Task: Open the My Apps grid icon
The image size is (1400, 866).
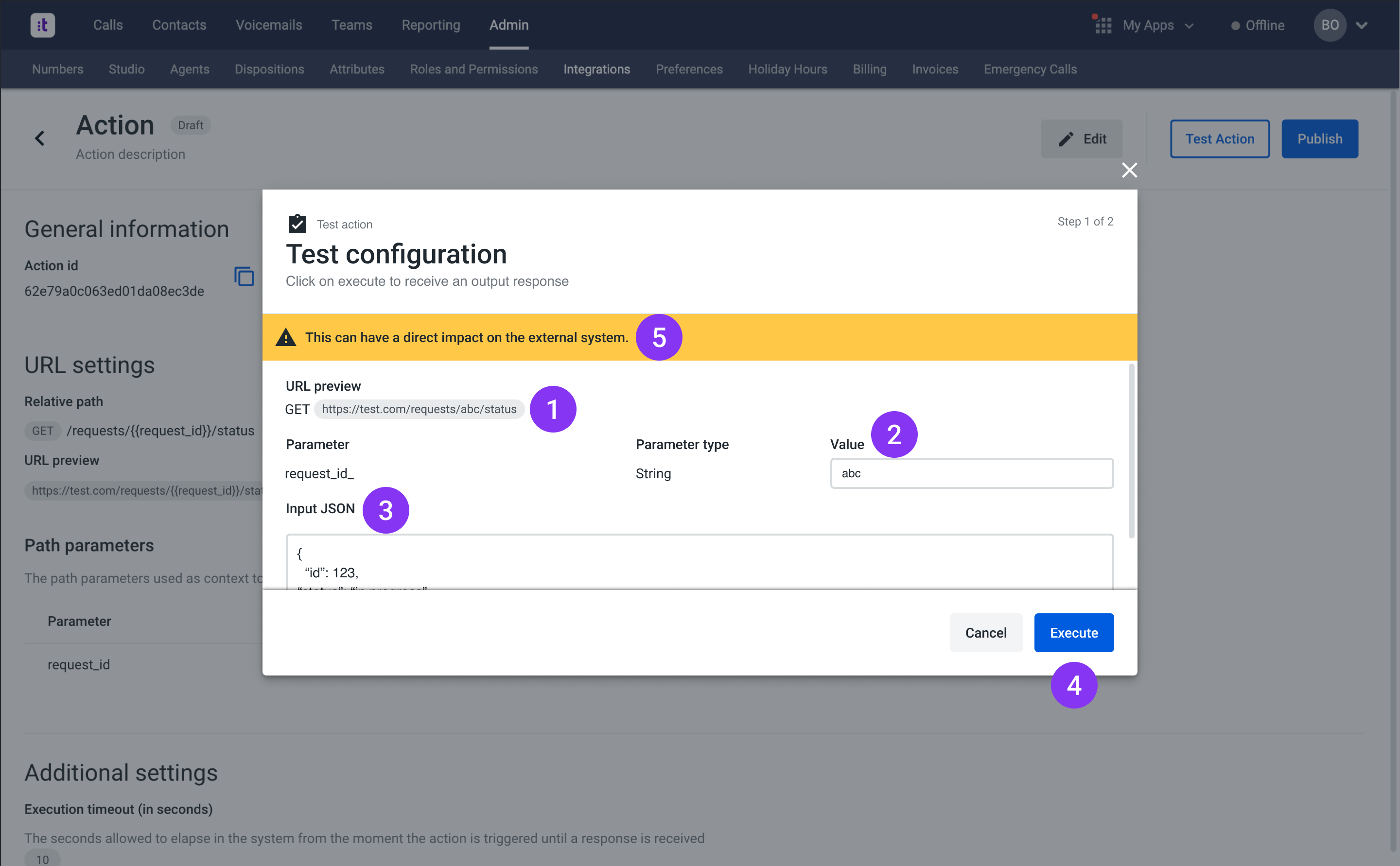Action: point(1102,25)
